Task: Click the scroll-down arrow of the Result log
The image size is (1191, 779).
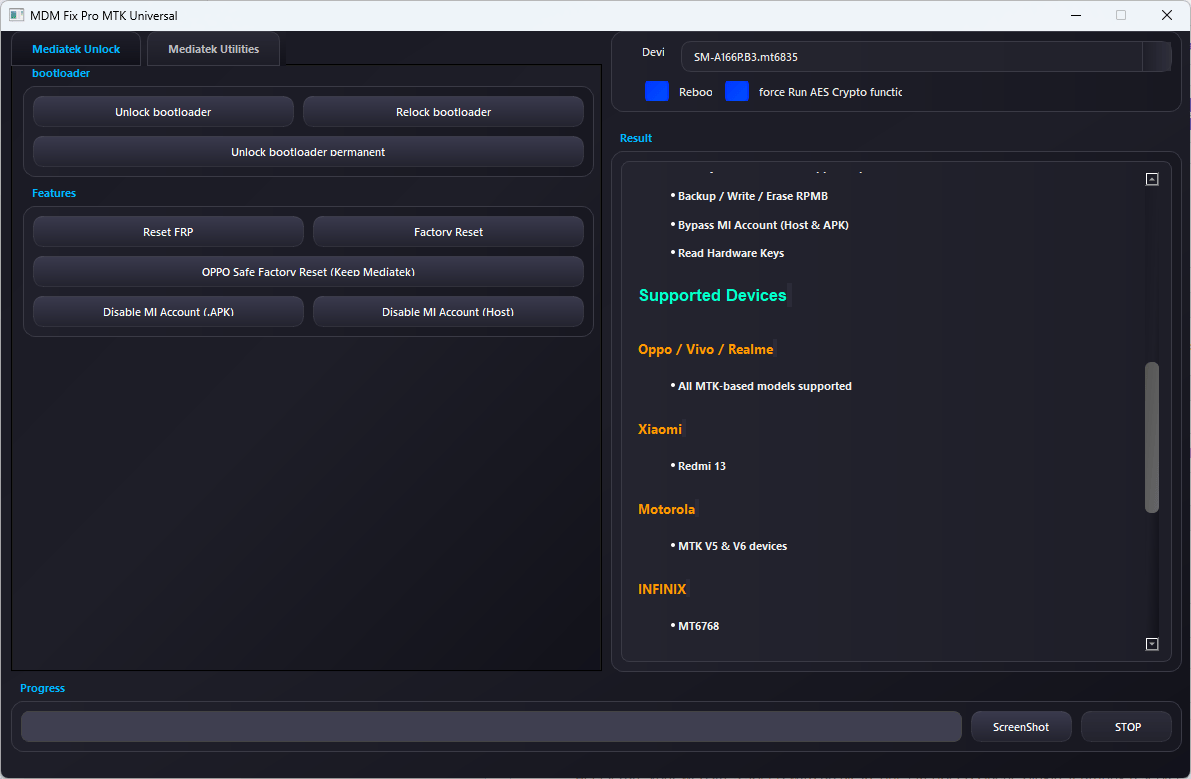Action: 1152,644
